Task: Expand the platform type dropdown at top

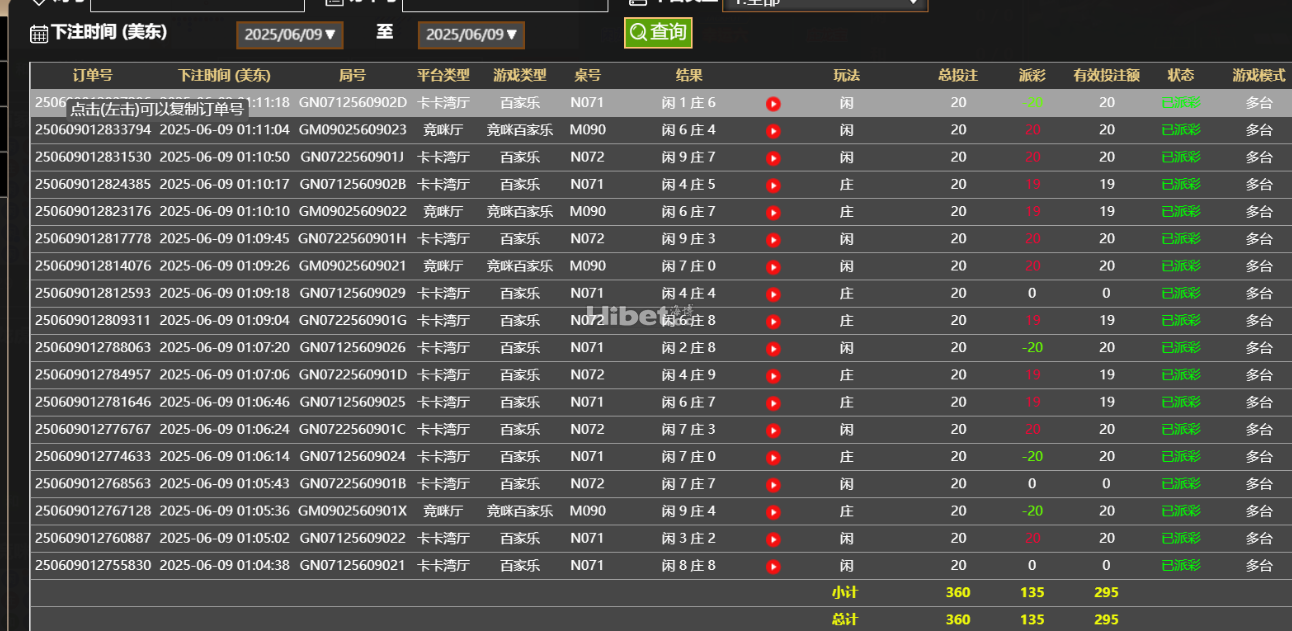Action: (824, 3)
